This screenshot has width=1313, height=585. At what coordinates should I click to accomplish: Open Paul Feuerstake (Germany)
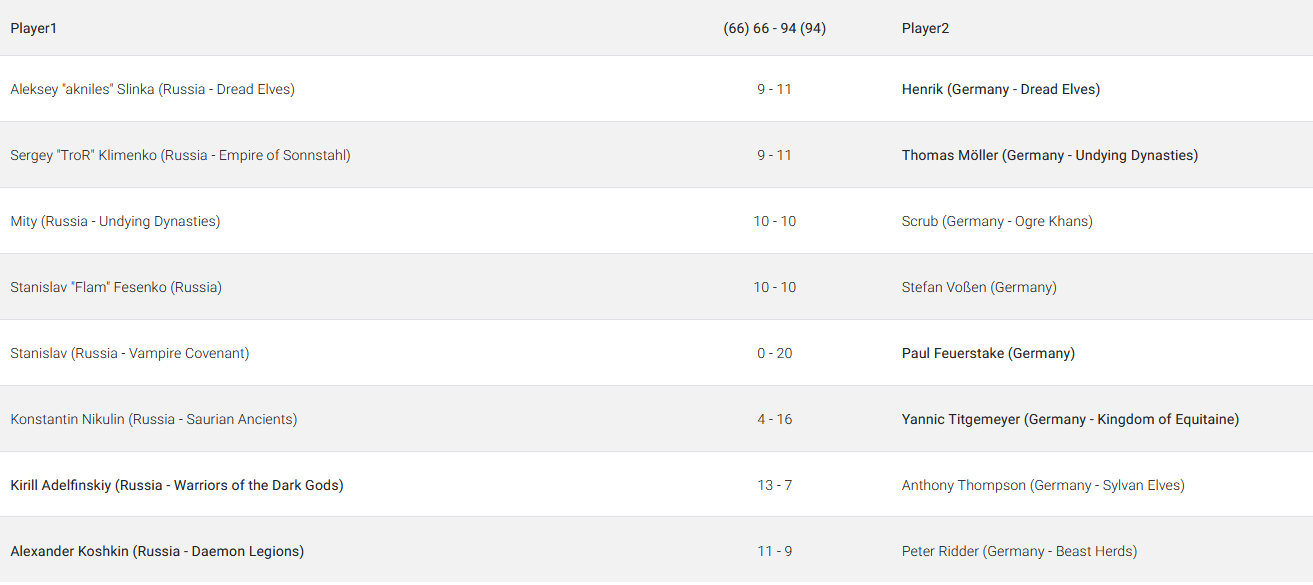tap(988, 353)
